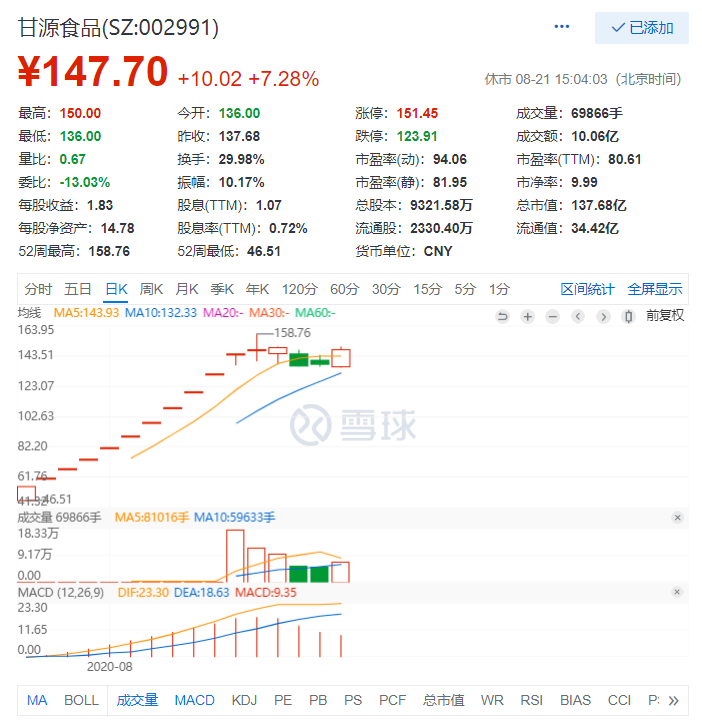Image resolution: width=702 pixels, height=725 pixels.
Task: Click the tallest red volume bar
Action: click(235, 556)
